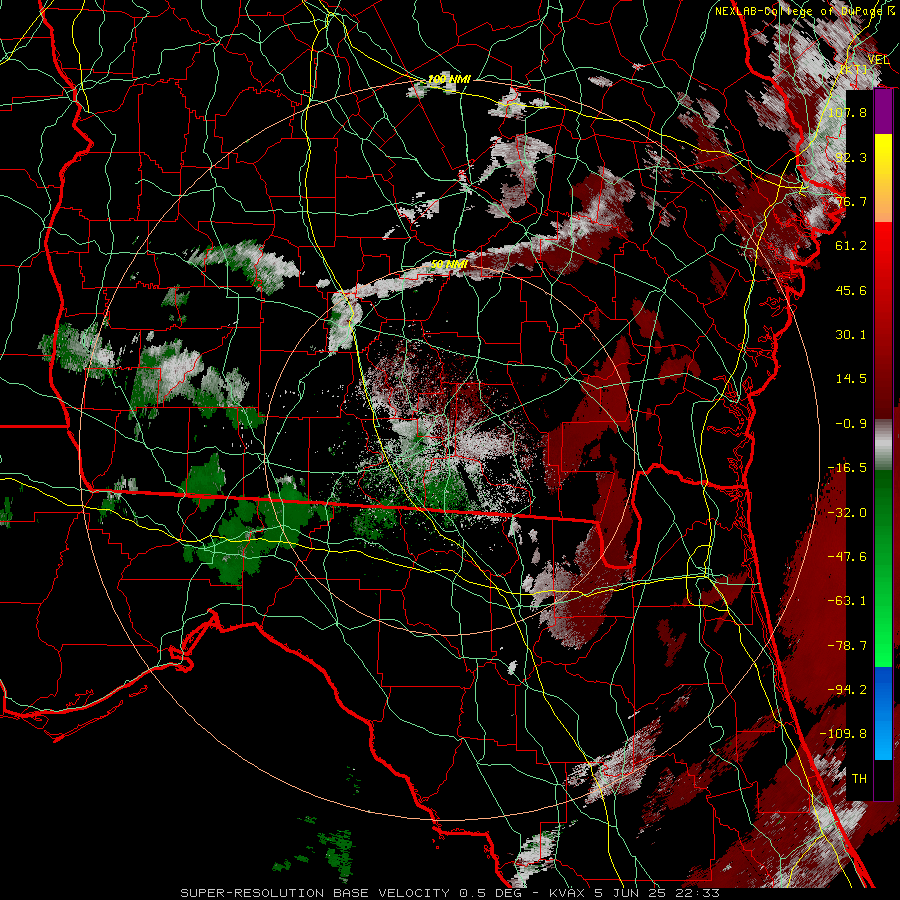Click the -78.7 legend value
900x900 pixels.
point(847,646)
